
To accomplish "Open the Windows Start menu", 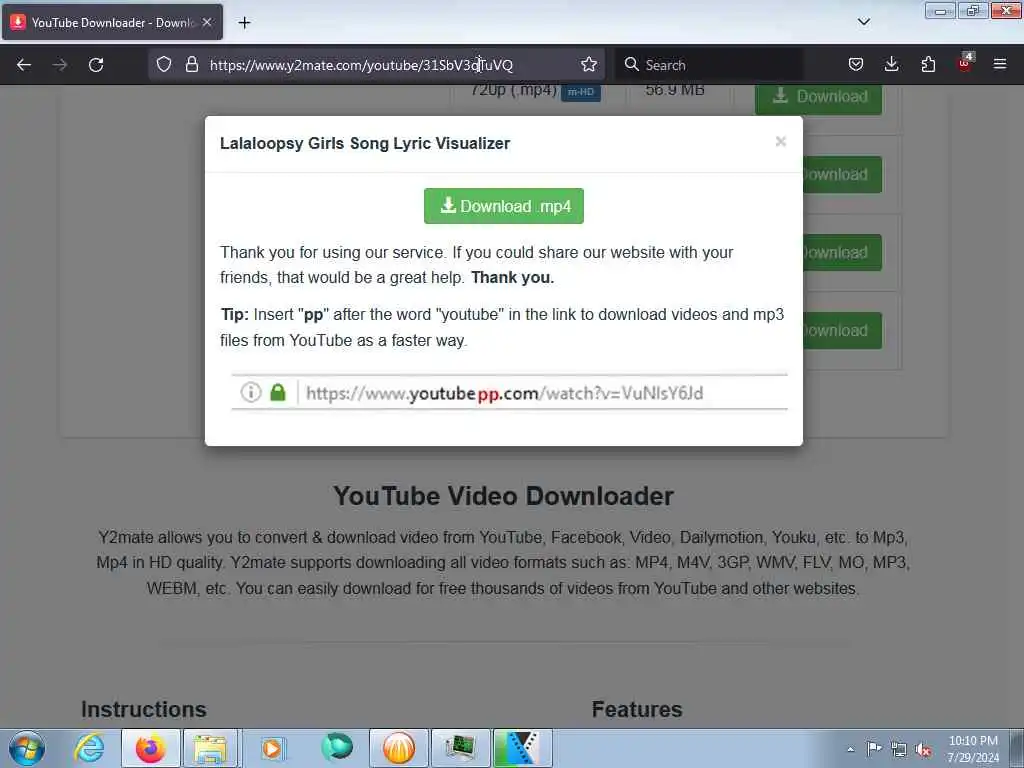I will 27,748.
